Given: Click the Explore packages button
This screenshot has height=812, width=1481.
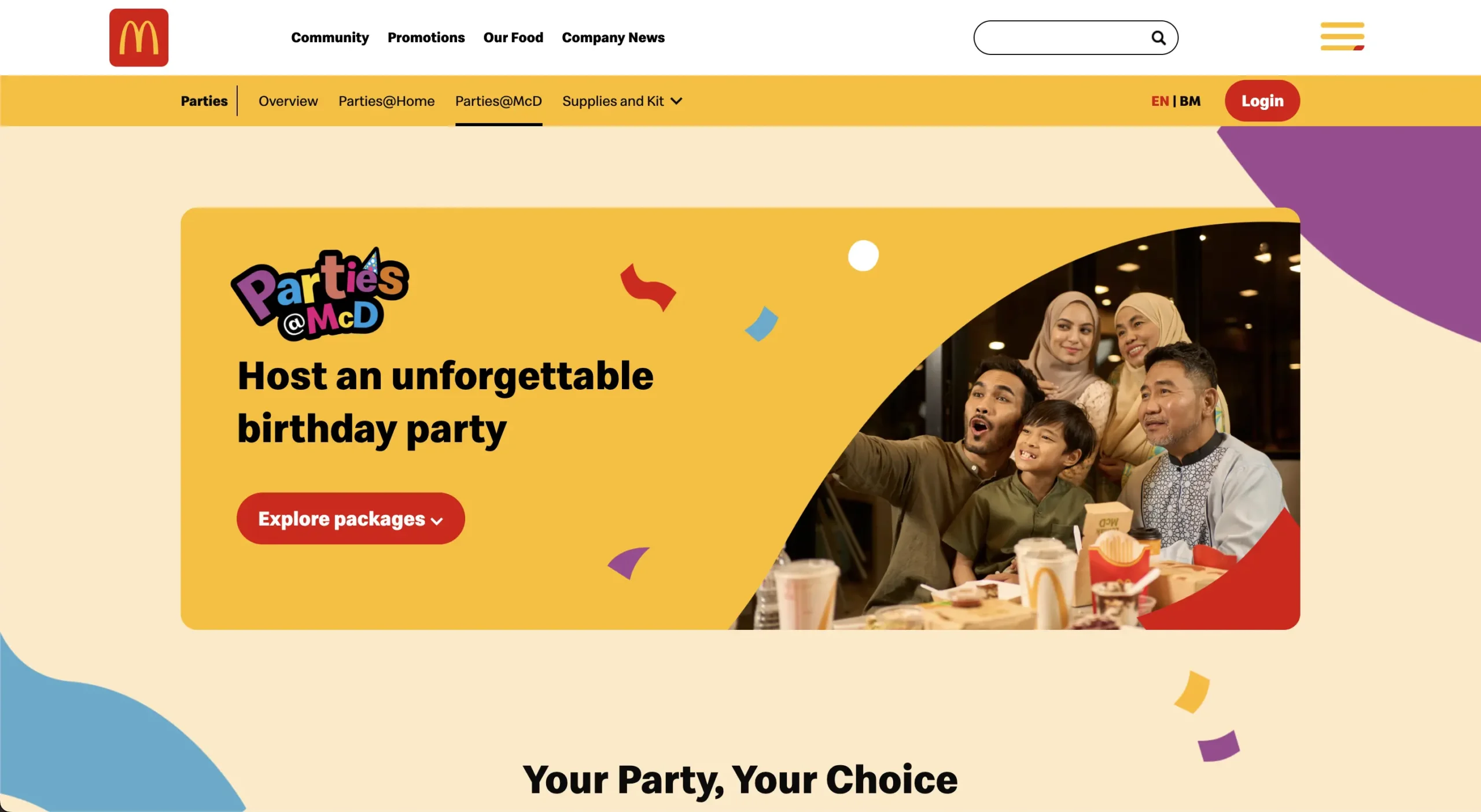Looking at the screenshot, I should (x=351, y=518).
